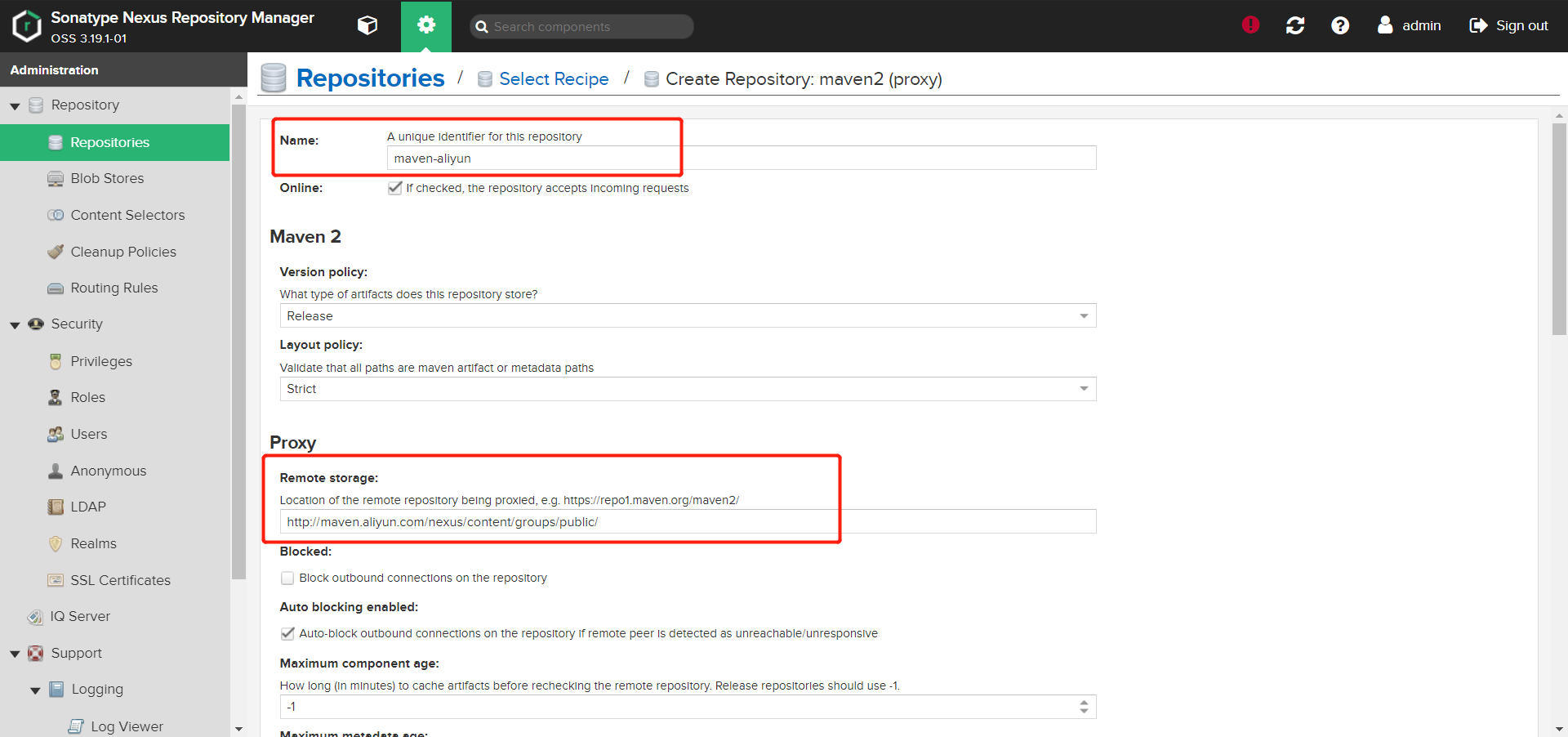Check the Block outbound connections checkbox
This screenshot has height=737, width=1568.
[287, 578]
